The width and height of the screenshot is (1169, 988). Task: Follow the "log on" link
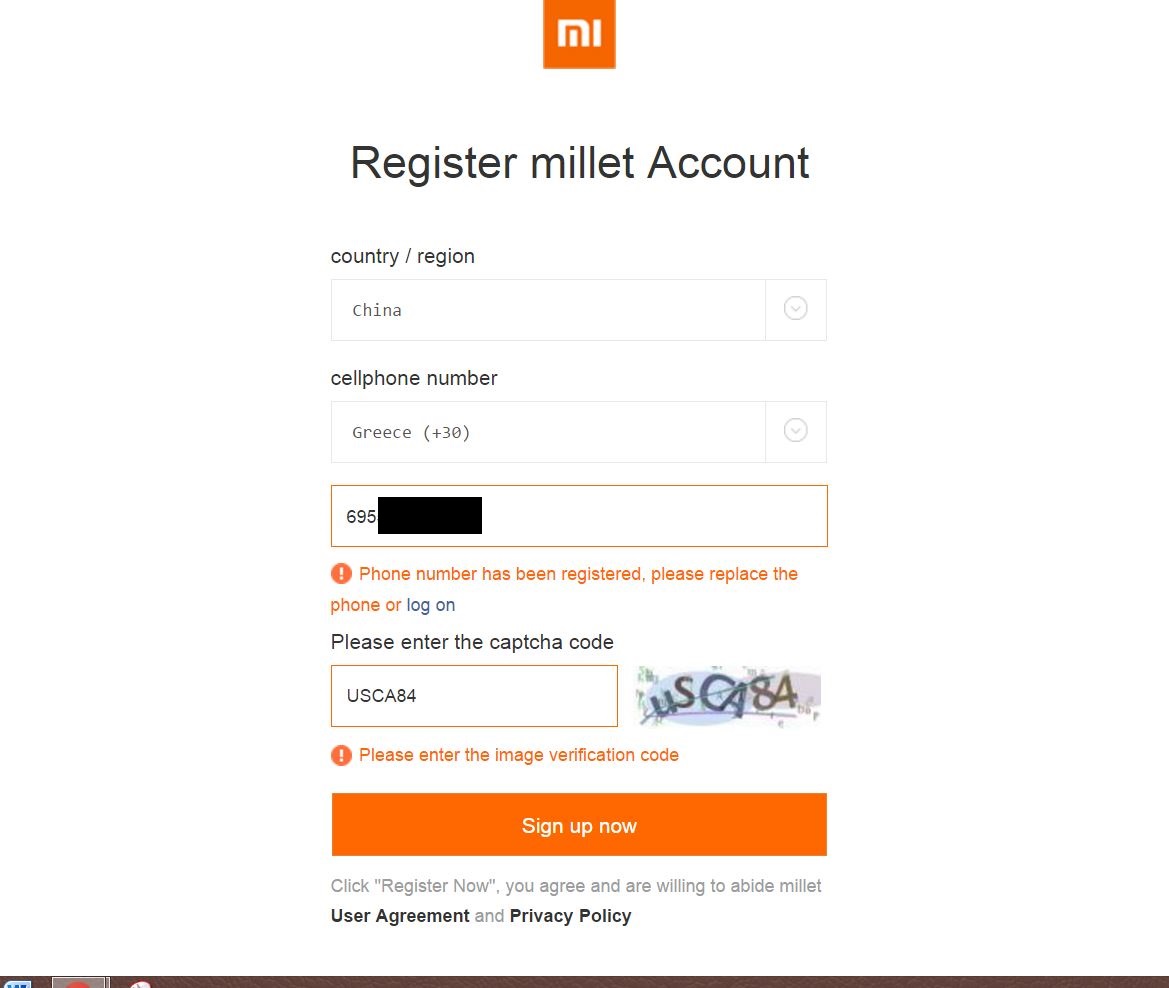pos(430,605)
